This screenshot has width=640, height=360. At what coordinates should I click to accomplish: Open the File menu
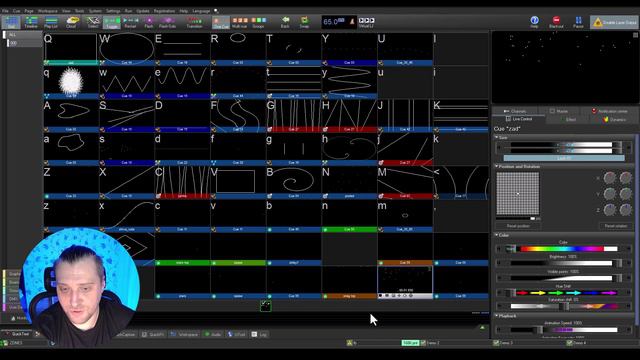(x=5, y=11)
